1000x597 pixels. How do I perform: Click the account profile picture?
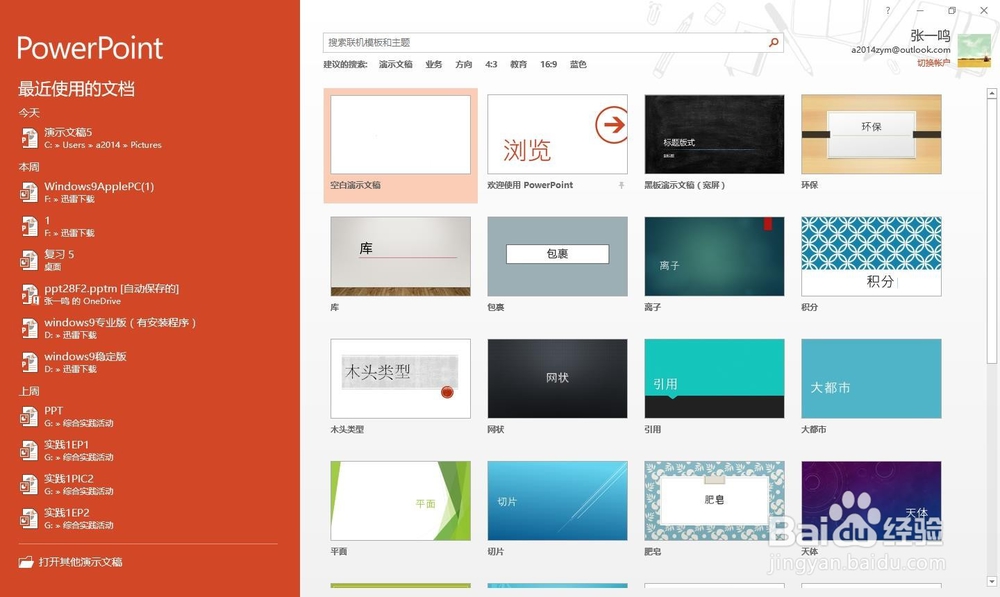pos(974,50)
